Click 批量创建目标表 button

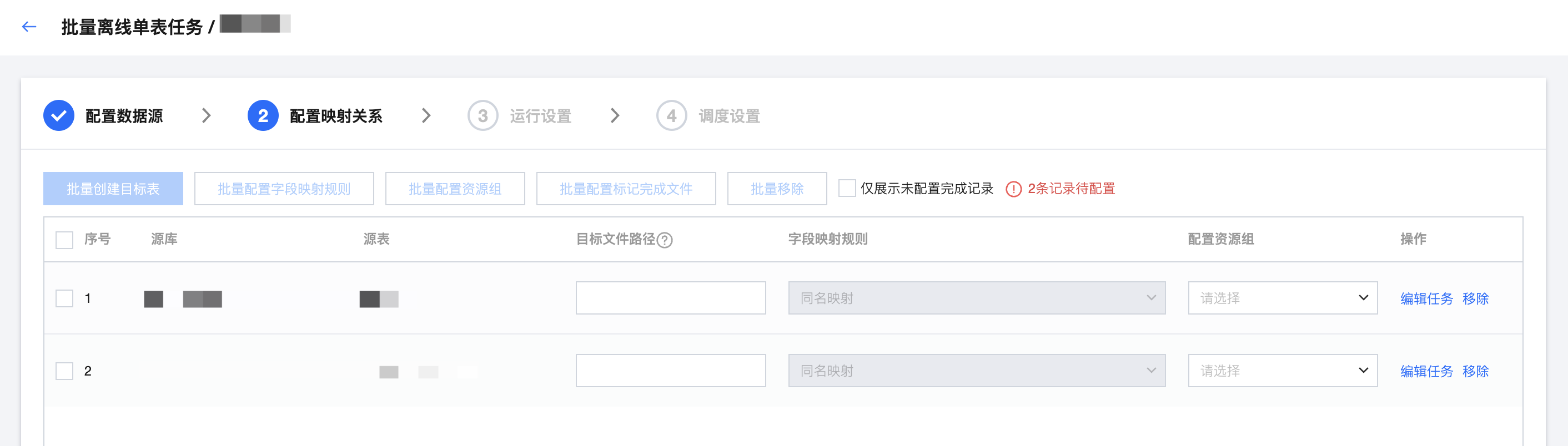click(x=113, y=189)
